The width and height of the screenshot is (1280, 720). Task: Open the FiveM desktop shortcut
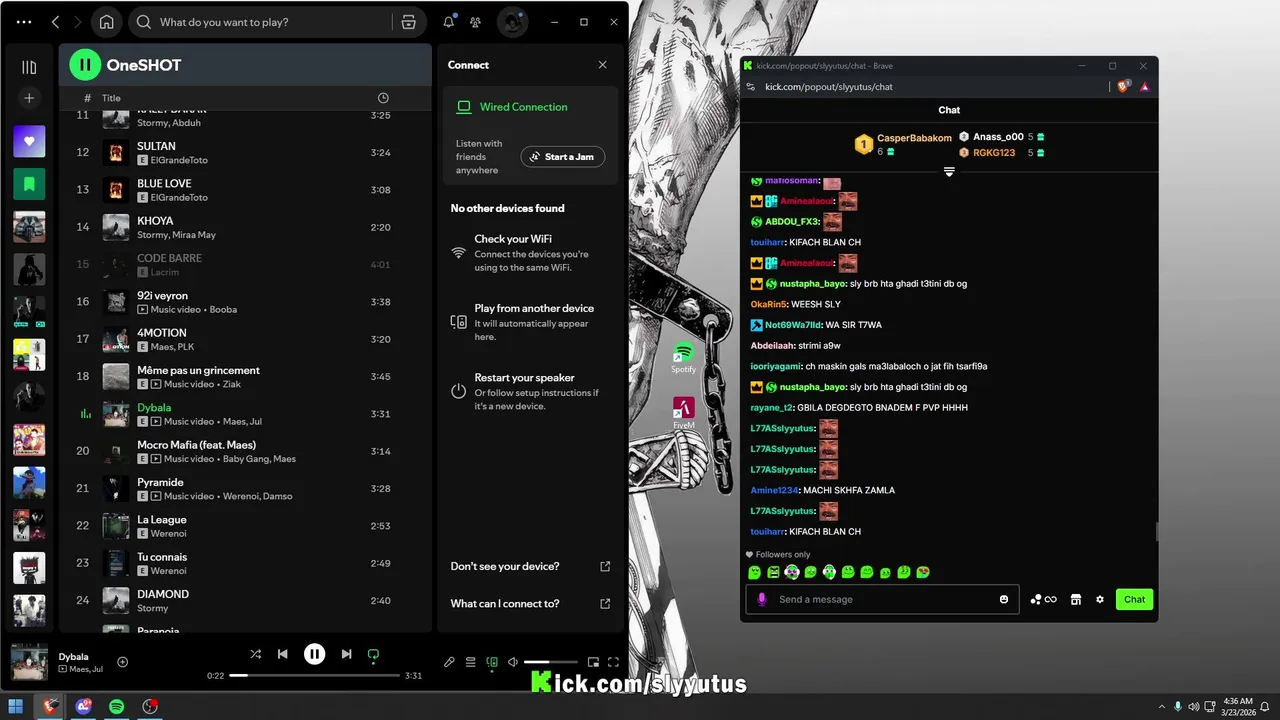click(684, 414)
